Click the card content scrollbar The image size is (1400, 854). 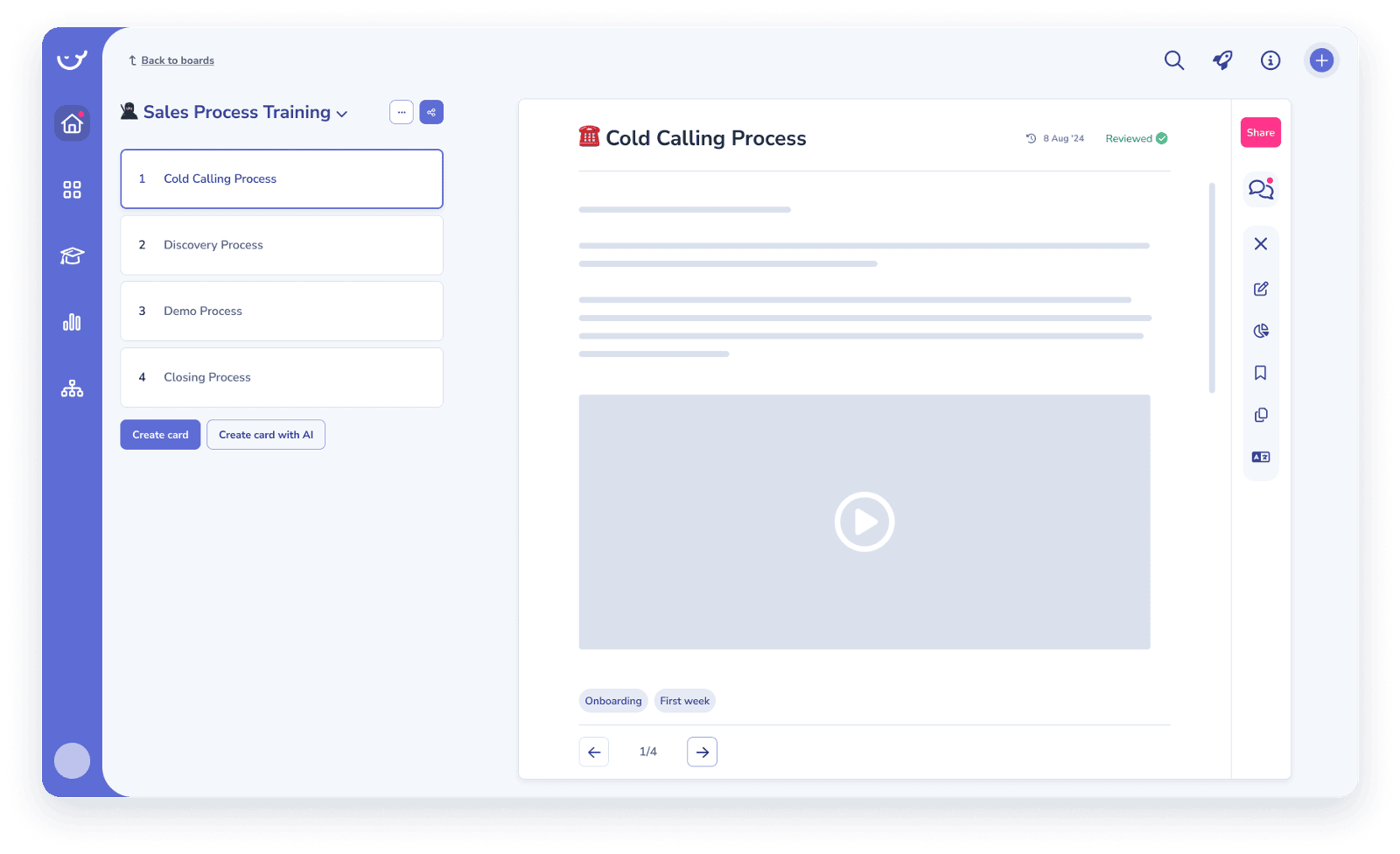1212,288
